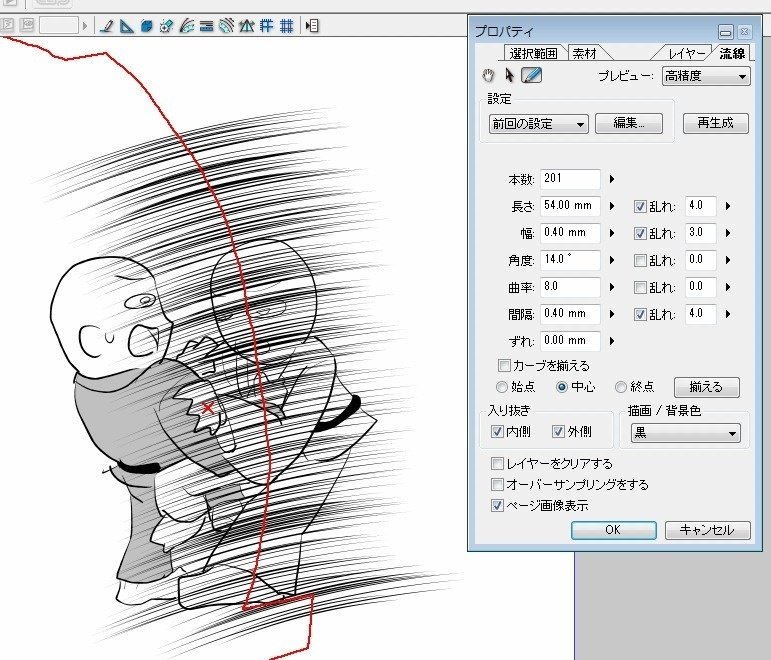The width and height of the screenshot is (771, 660).
Task: Click the perspective ruler icon with arrows
Action: pyautogui.click(x=246, y=26)
